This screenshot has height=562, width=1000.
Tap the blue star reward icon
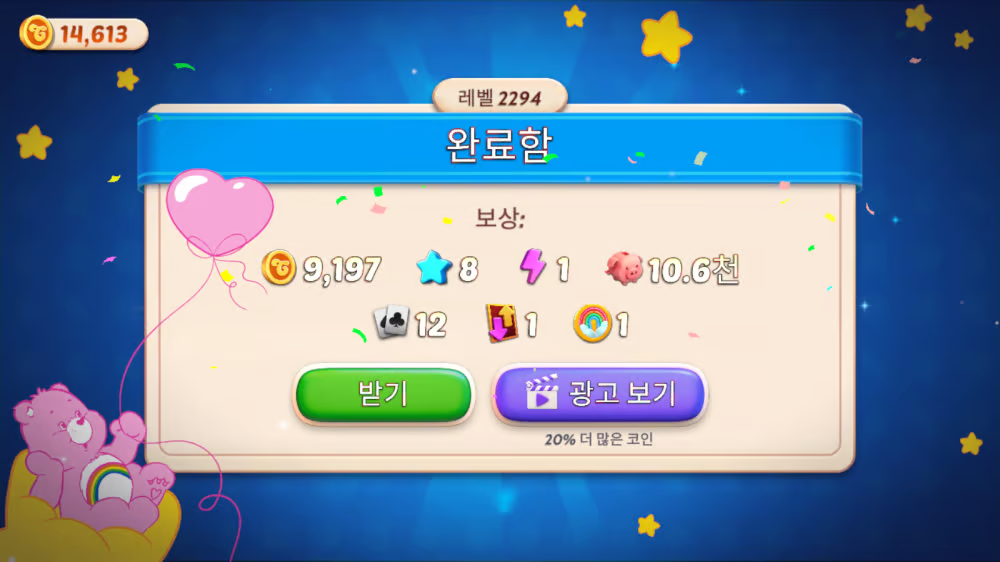tap(434, 267)
